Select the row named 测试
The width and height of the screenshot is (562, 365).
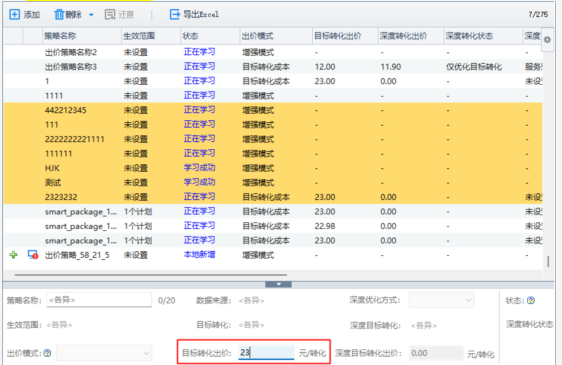[x=272, y=182]
